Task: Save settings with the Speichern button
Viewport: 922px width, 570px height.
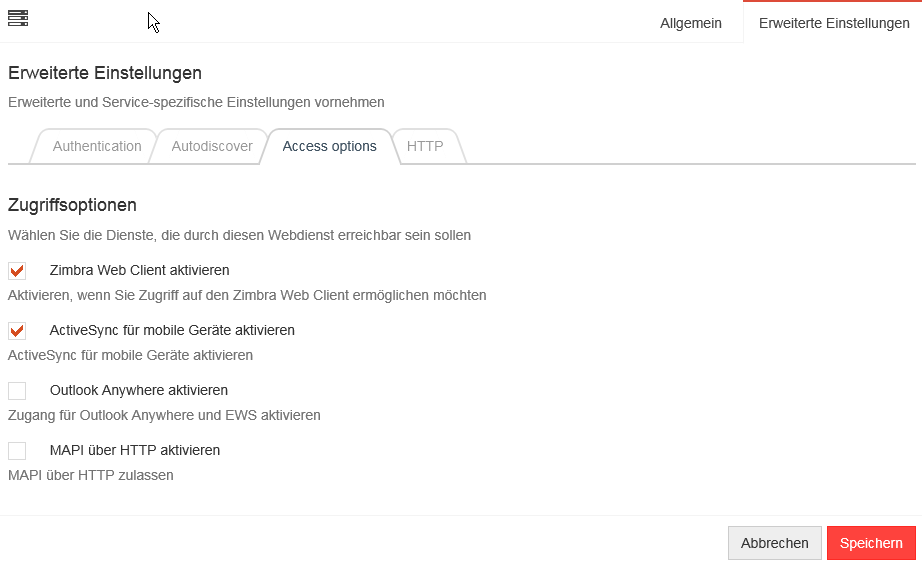Action: [871, 543]
